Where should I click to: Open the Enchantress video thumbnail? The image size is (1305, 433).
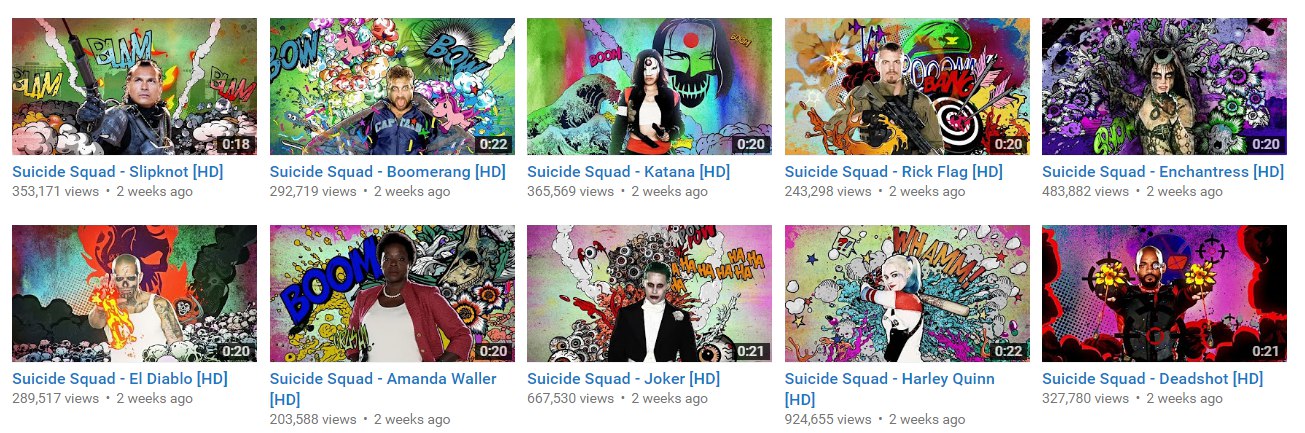pos(1164,86)
